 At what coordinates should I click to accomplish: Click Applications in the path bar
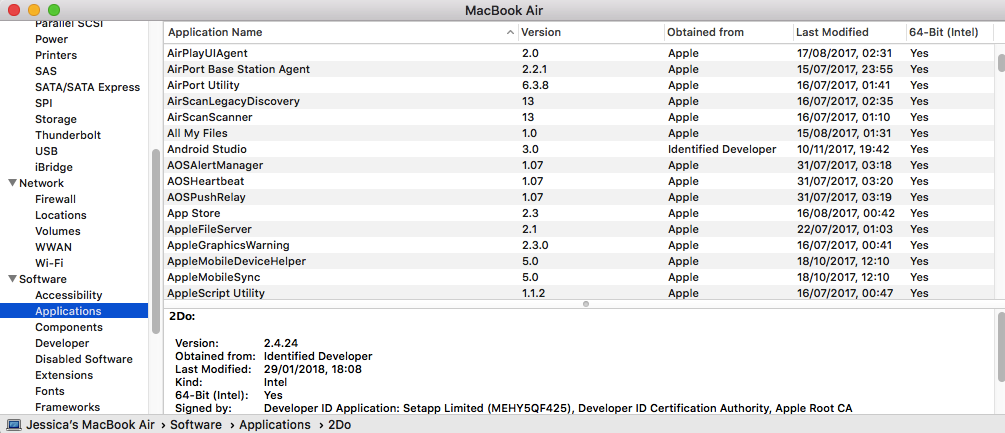click(x=275, y=425)
